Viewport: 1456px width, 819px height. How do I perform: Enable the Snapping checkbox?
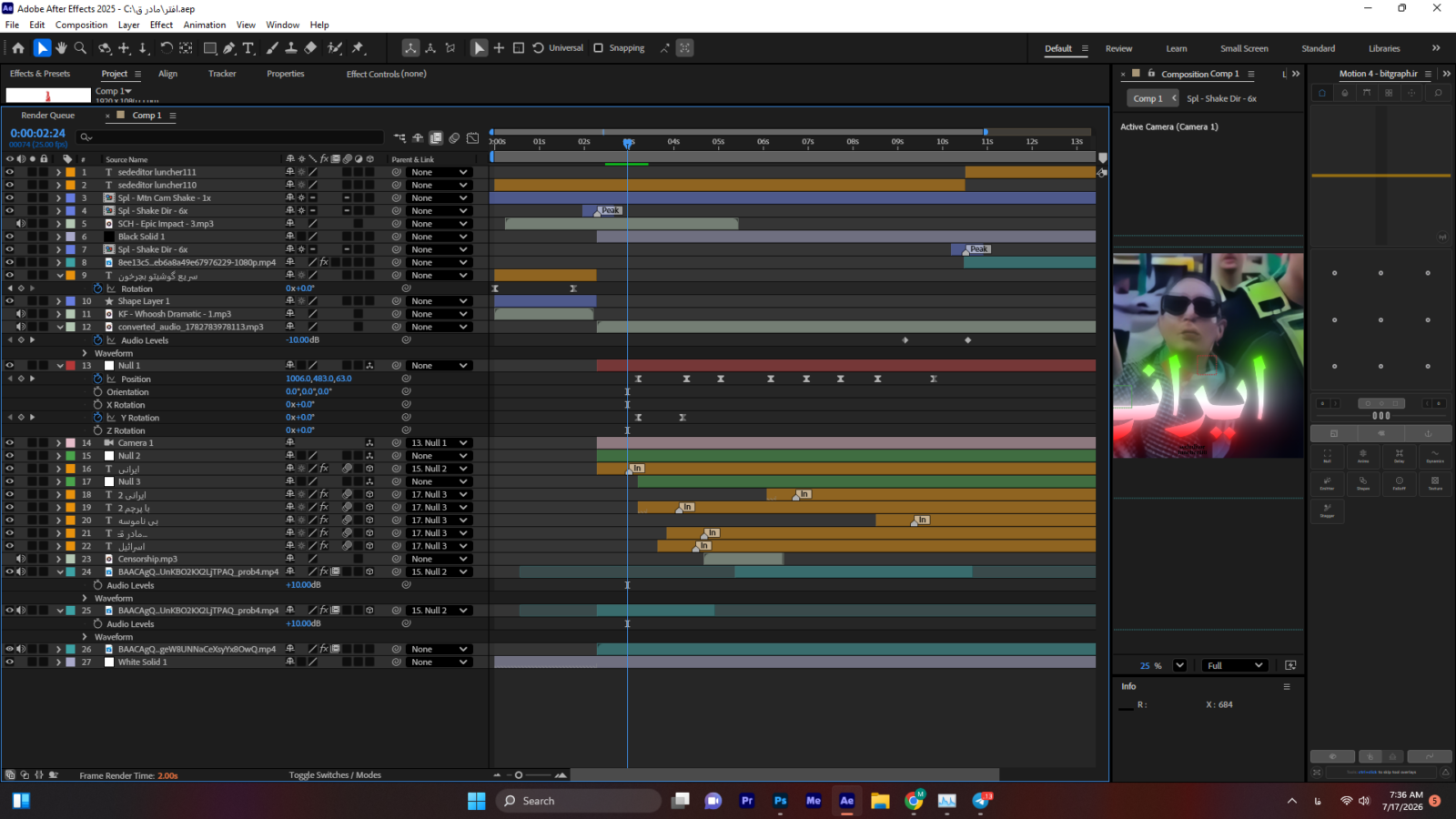[598, 48]
